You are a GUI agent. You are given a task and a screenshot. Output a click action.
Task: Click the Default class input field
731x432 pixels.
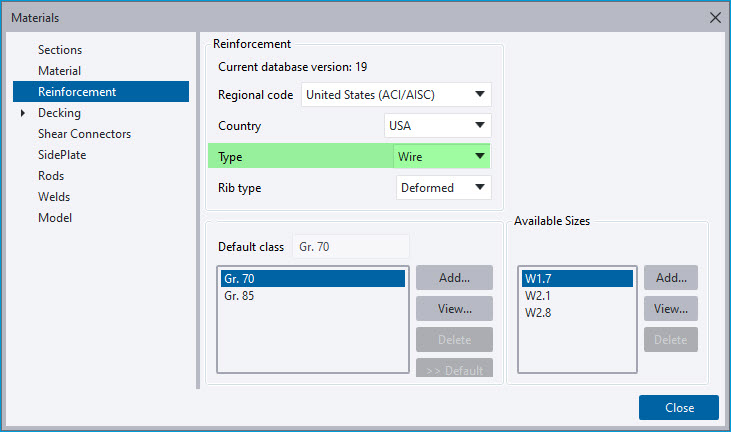point(351,247)
